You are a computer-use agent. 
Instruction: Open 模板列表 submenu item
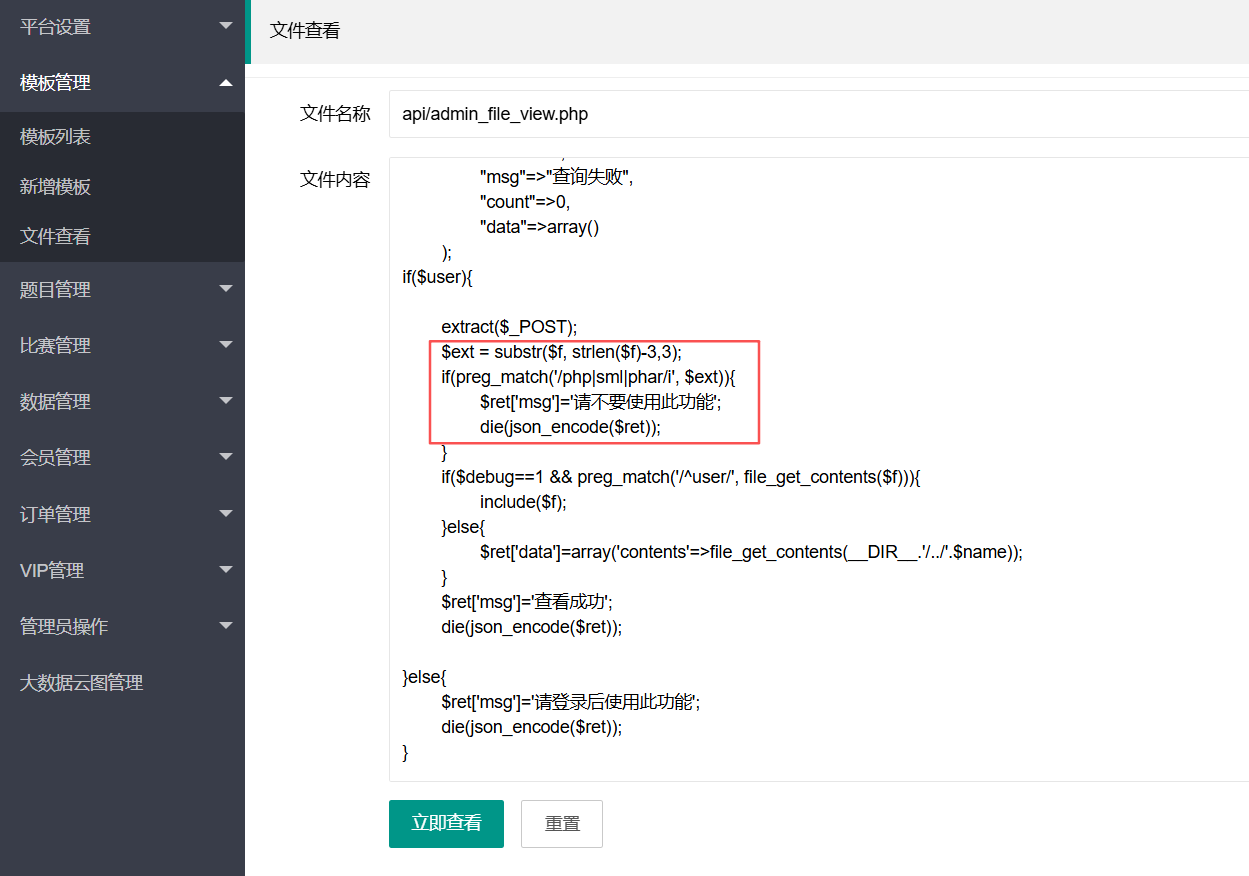point(56,137)
